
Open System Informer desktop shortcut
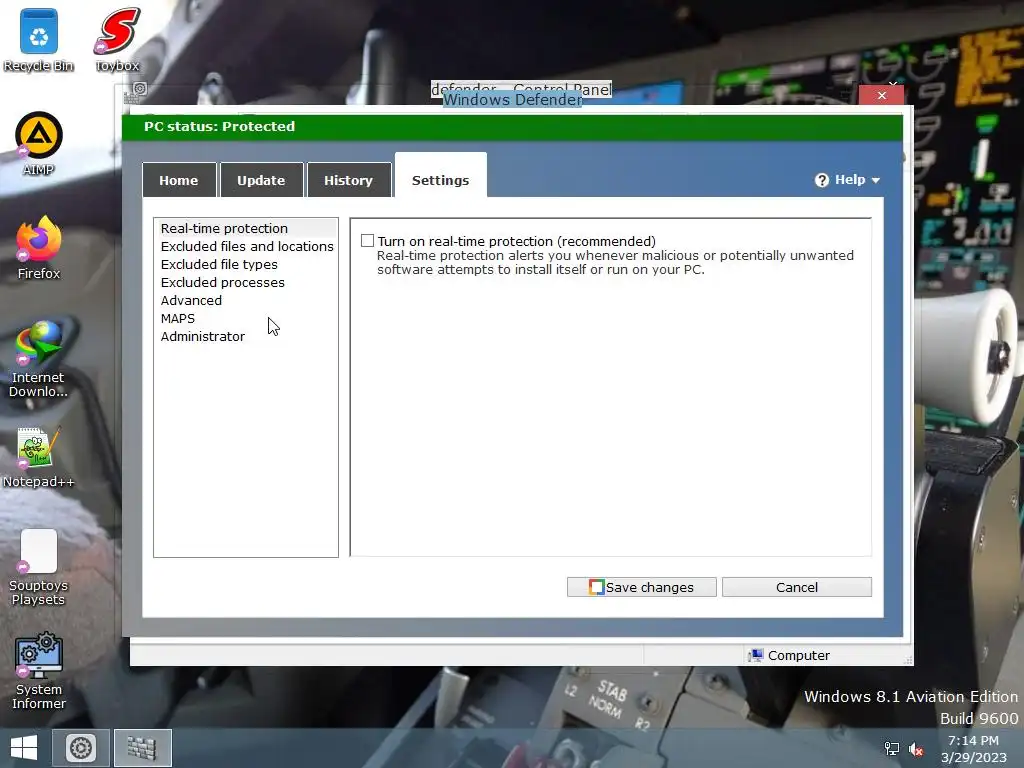(39, 671)
